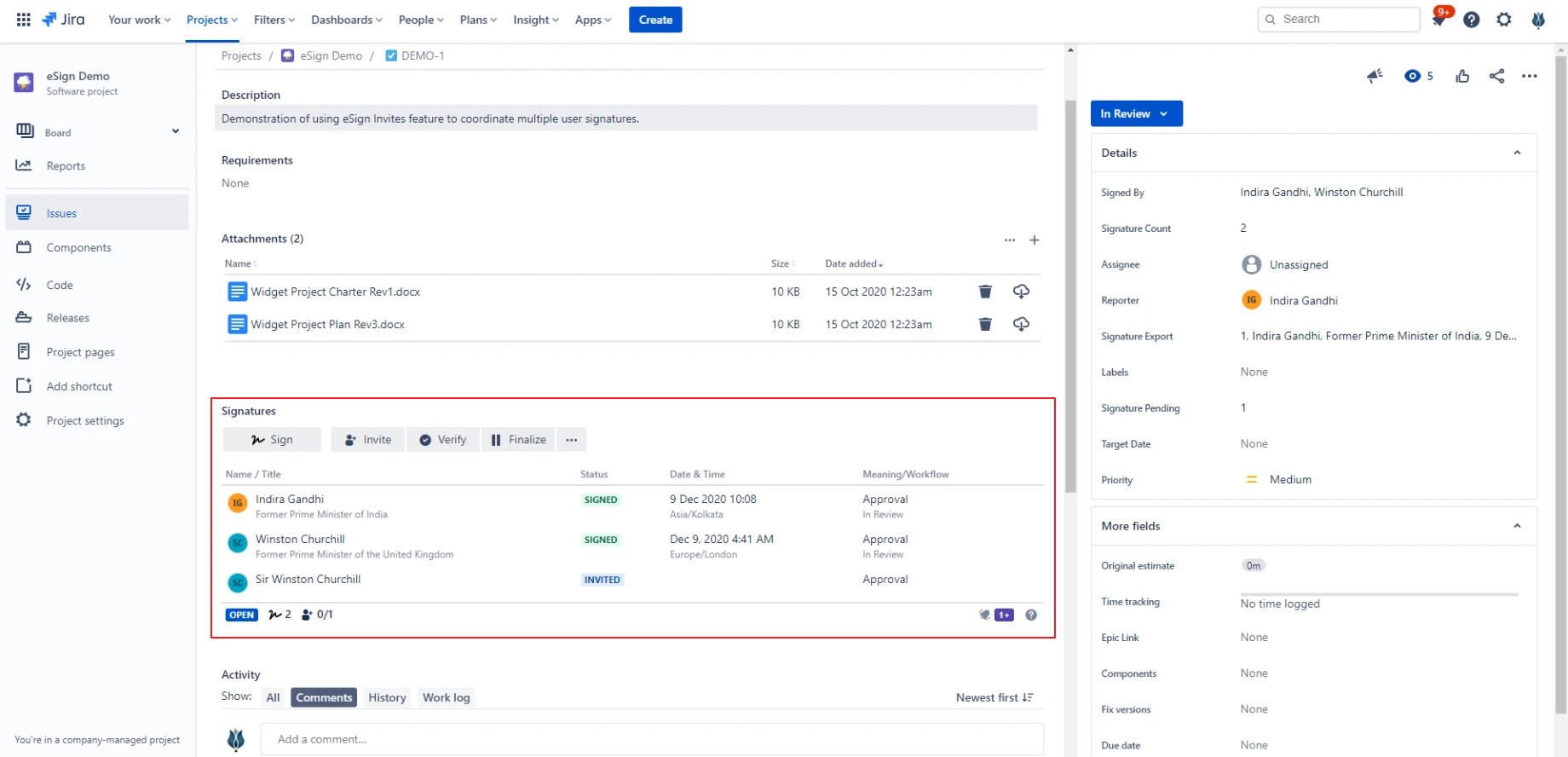The width and height of the screenshot is (1568, 757).
Task: Vote for this issue thumbs-up icon
Action: point(1462,76)
